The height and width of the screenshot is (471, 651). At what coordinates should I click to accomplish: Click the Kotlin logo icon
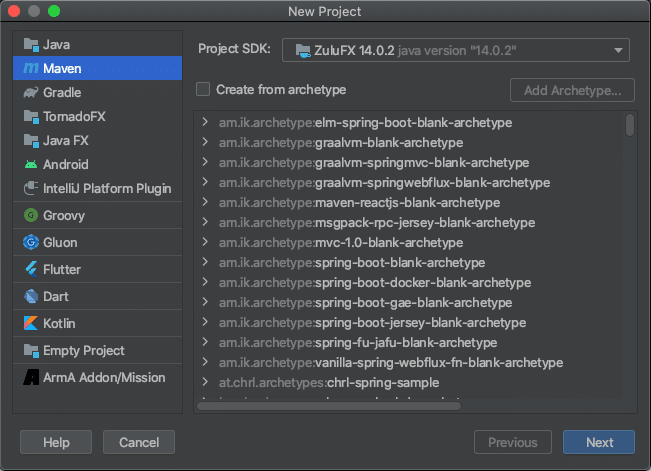pos(31,323)
